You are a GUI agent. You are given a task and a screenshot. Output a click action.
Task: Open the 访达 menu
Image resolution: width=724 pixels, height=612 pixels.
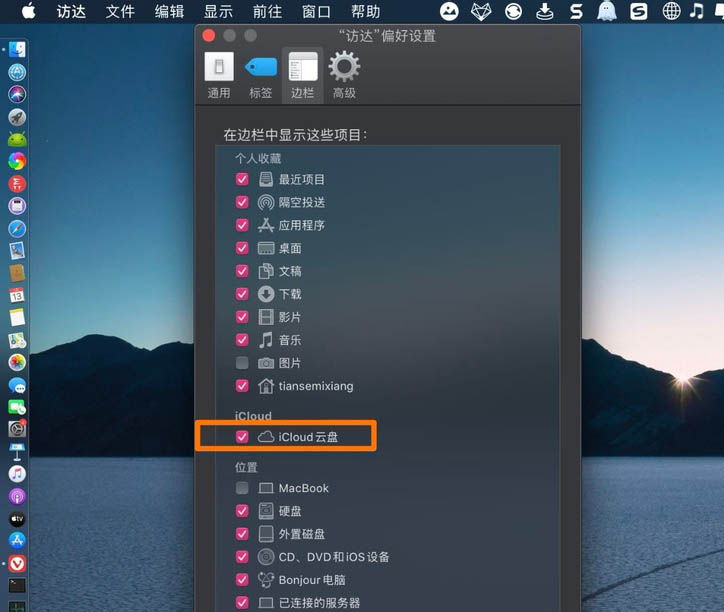(x=71, y=12)
